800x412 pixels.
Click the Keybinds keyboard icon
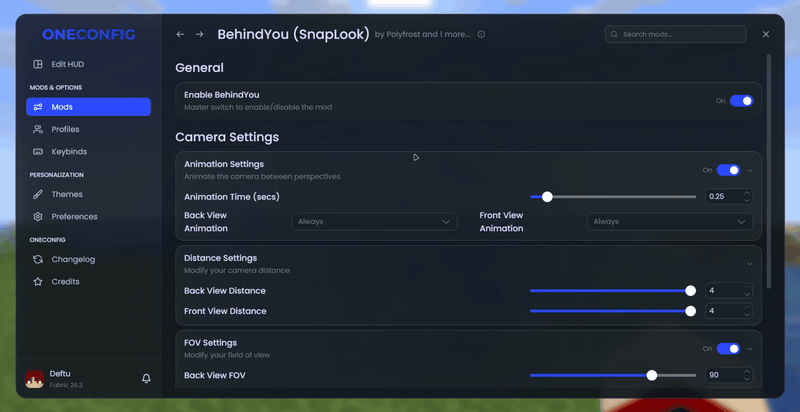point(38,152)
